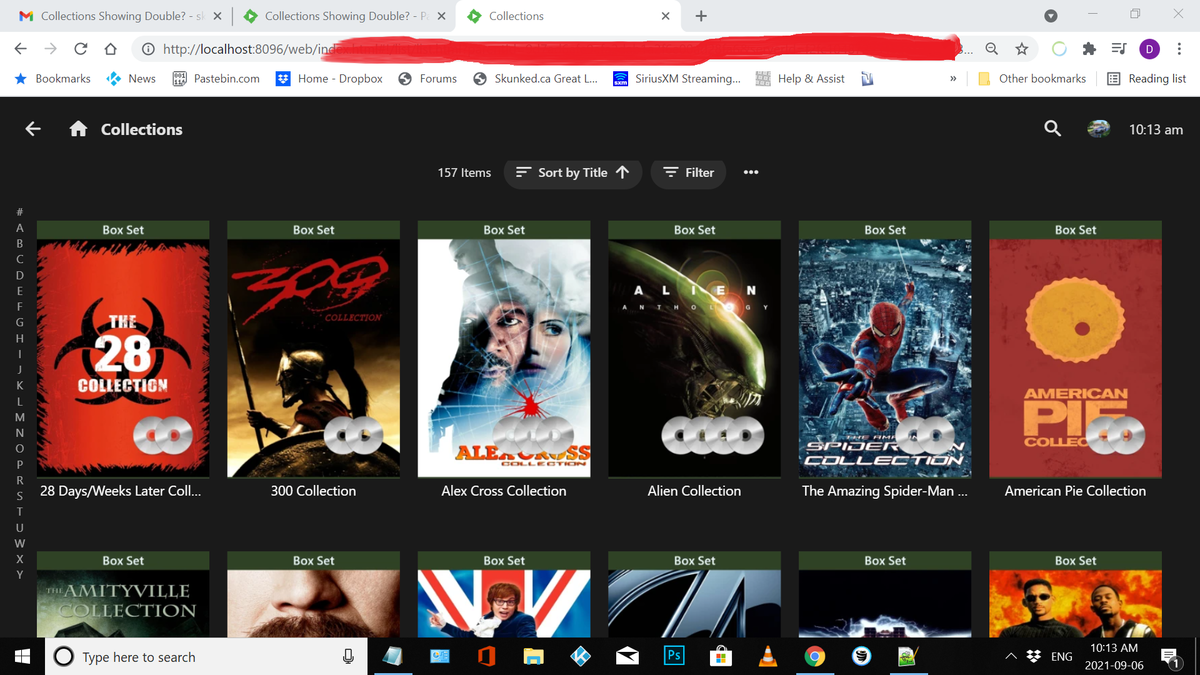Show hidden bookmarks with the double chevron
This screenshot has width=1200, height=675.
click(954, 79)
